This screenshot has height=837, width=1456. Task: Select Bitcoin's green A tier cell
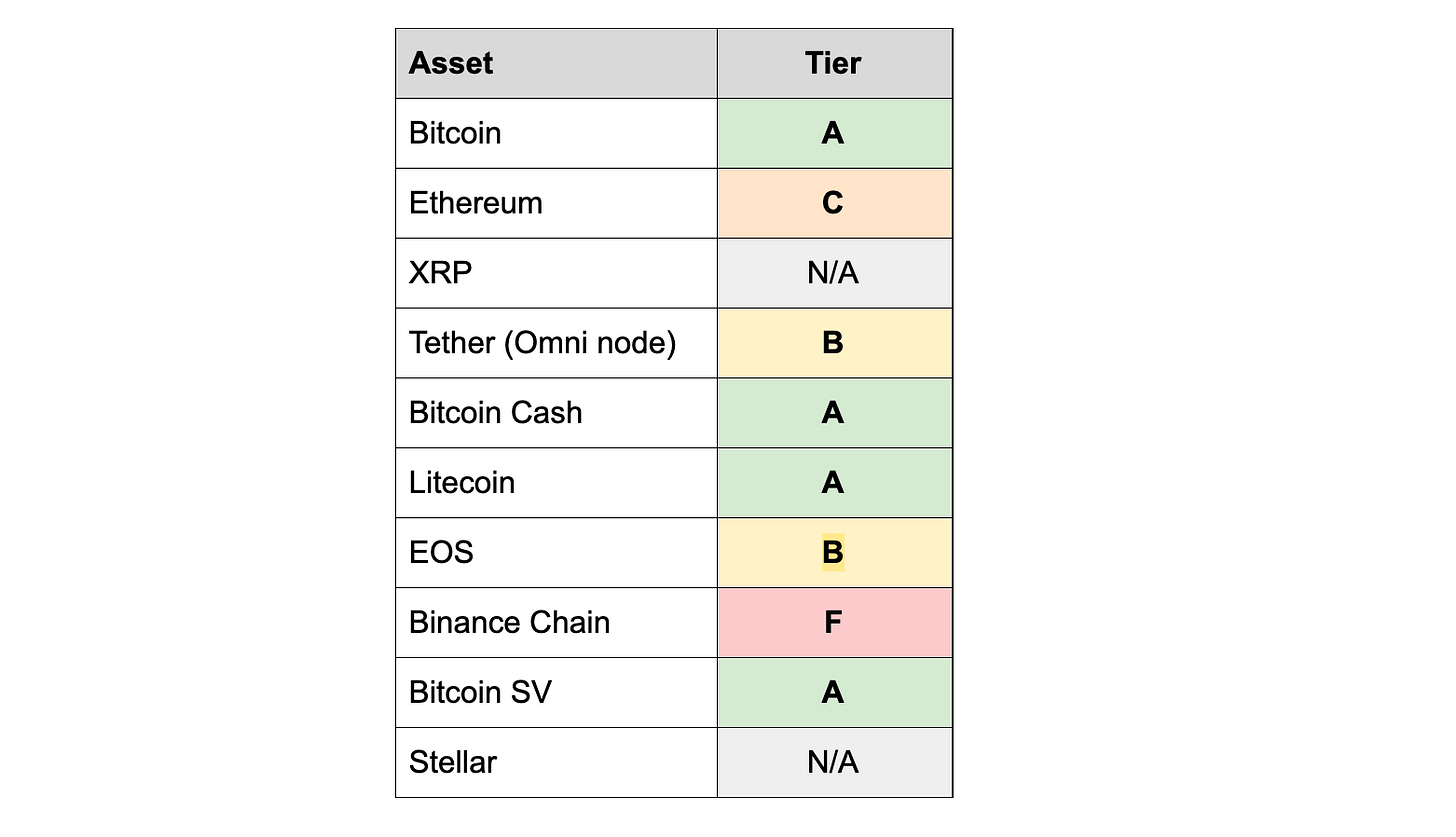(x=834, y=133)
